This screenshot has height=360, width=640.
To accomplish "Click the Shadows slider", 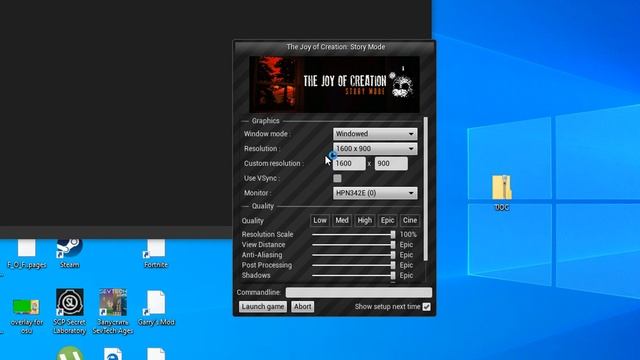I will coord(353,276).
